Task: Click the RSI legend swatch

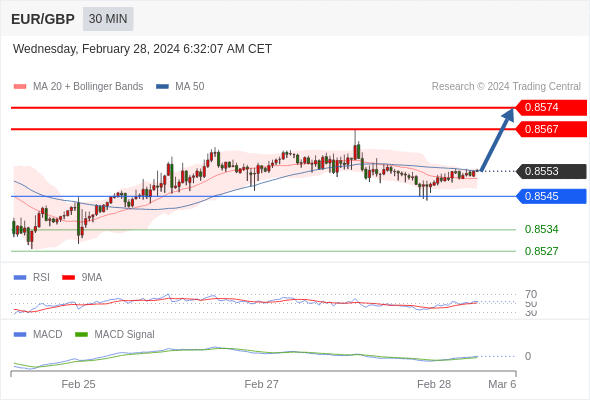Action: (x=20, y=278)
